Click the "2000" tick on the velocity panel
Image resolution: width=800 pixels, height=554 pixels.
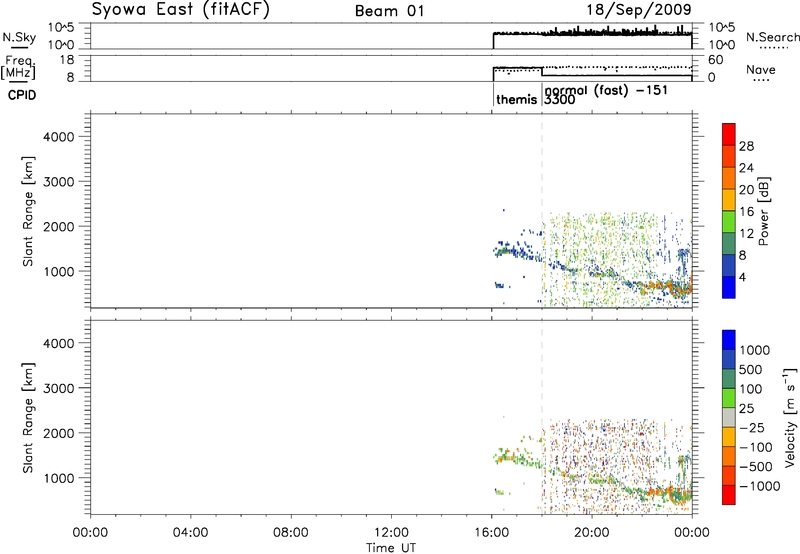coord(59,433)
